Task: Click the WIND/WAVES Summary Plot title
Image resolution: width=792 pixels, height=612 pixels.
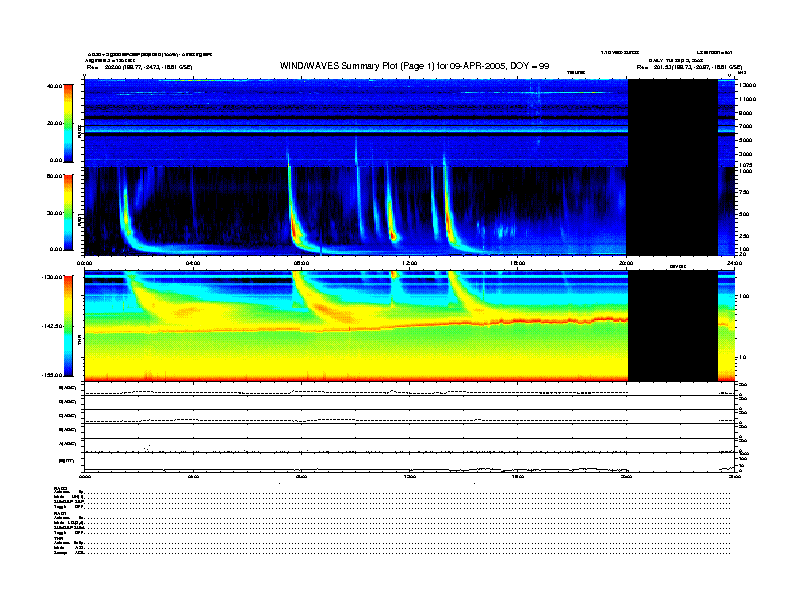Action: 414,66
